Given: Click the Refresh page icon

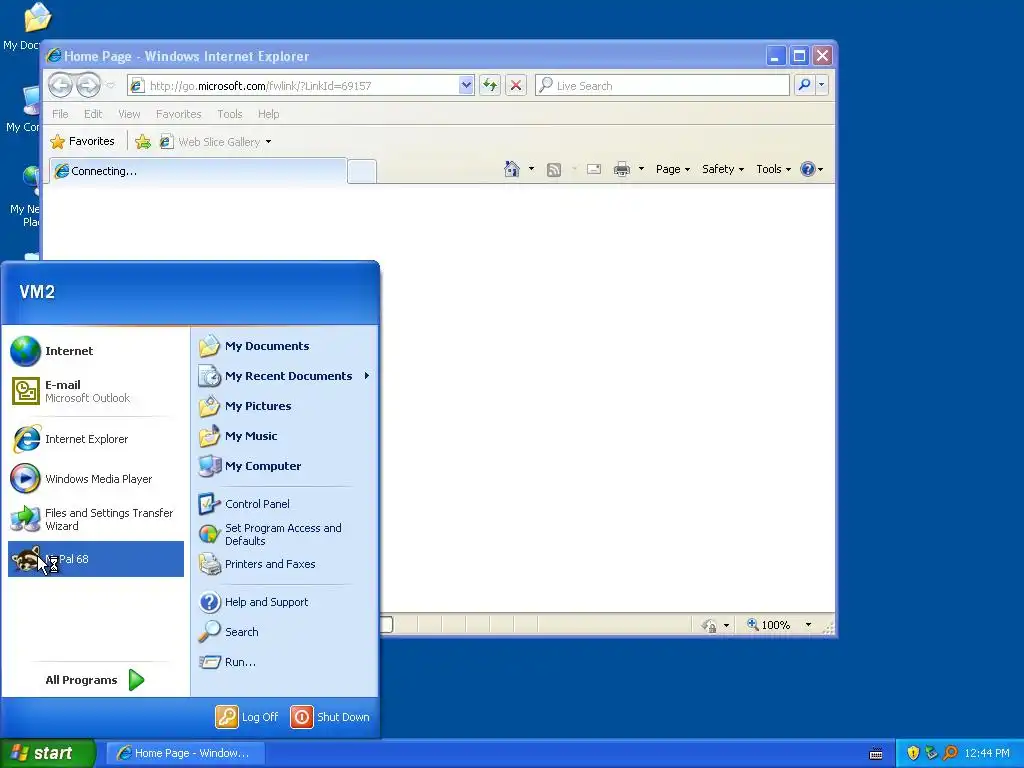Looking at the screenshot, I should [x=490, y=85].
